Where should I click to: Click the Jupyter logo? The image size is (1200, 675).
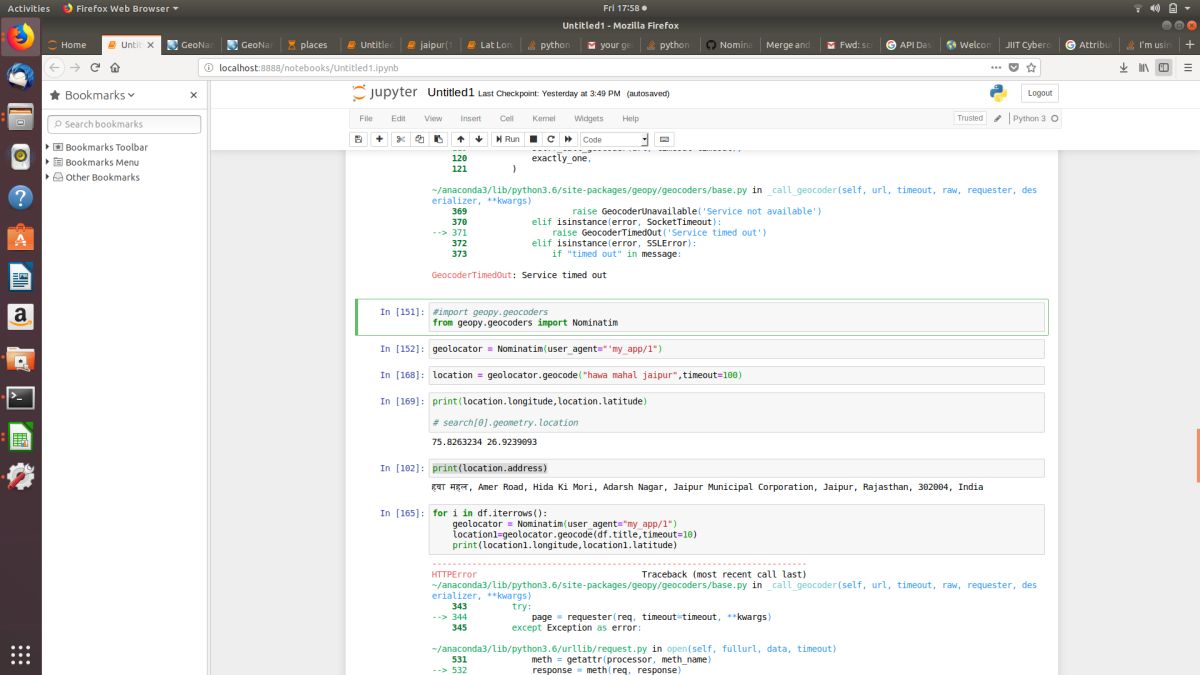[384, 93]
